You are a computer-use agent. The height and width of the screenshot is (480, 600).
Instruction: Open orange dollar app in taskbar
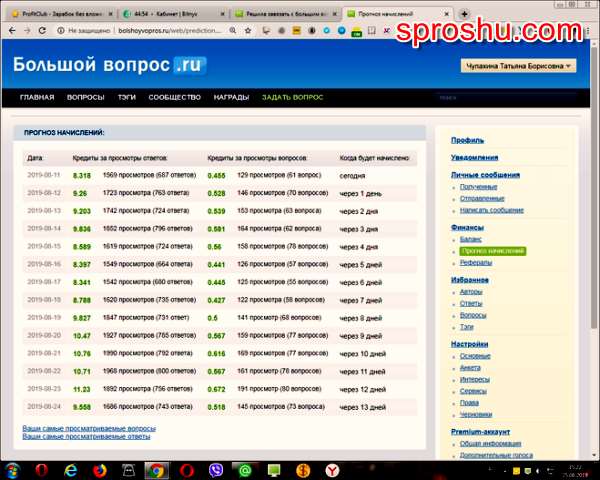pos(303,470)
